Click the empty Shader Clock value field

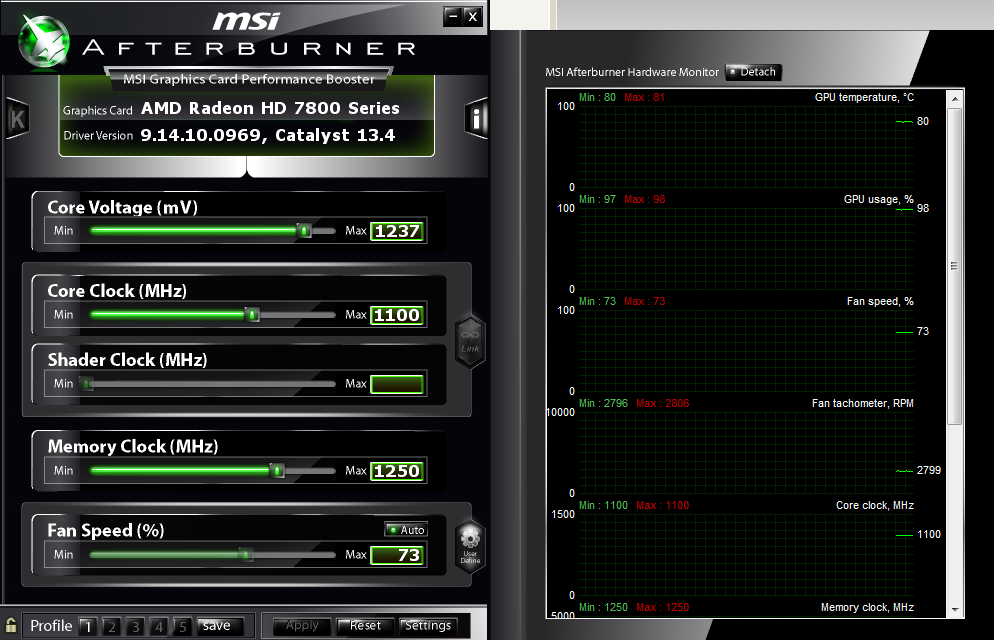point(397,384)
